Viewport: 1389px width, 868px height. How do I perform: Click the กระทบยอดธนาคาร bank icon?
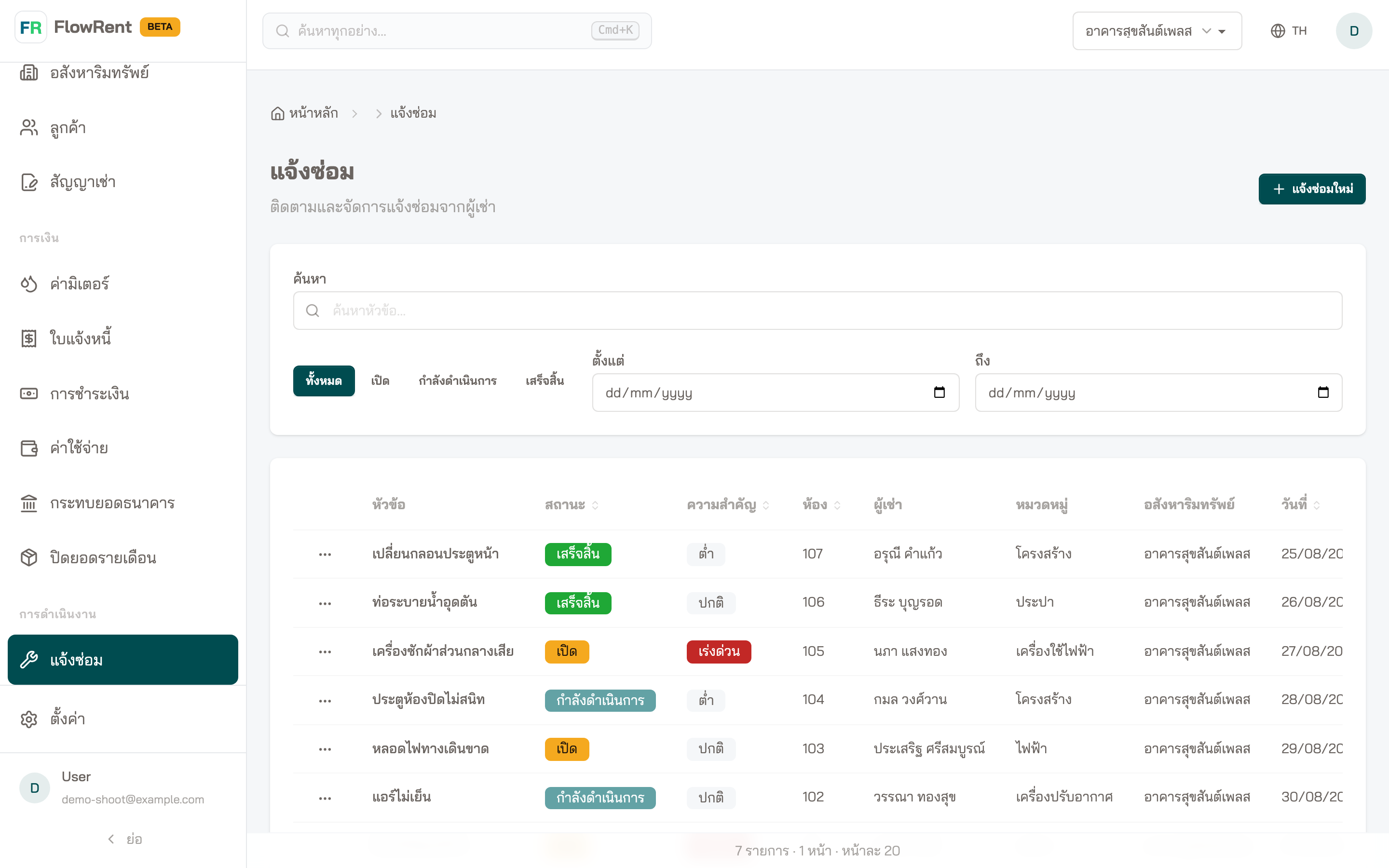(29, 503)
